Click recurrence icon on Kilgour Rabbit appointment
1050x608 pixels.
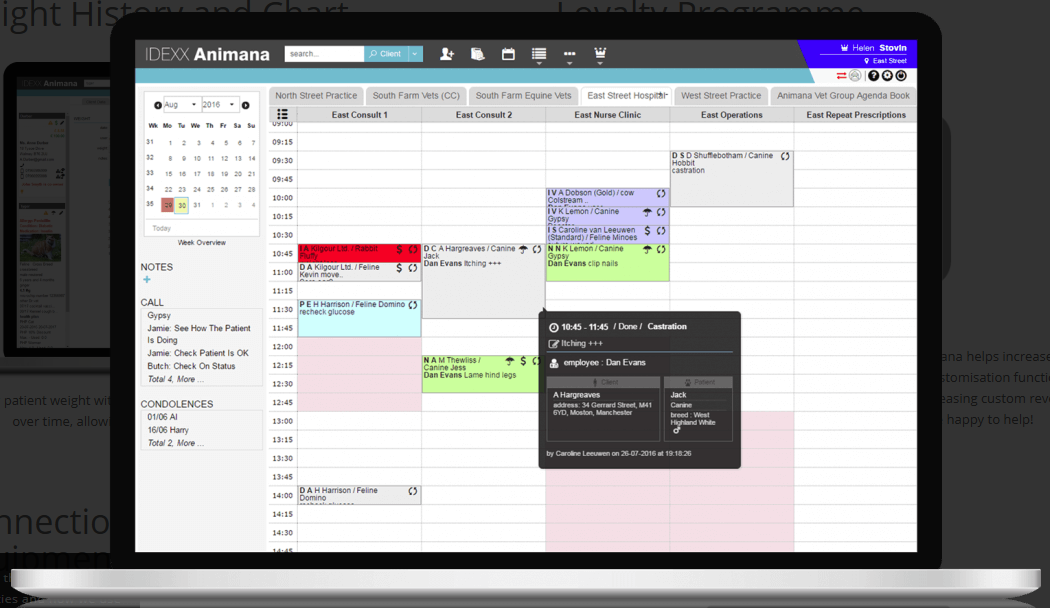point(412,249)
